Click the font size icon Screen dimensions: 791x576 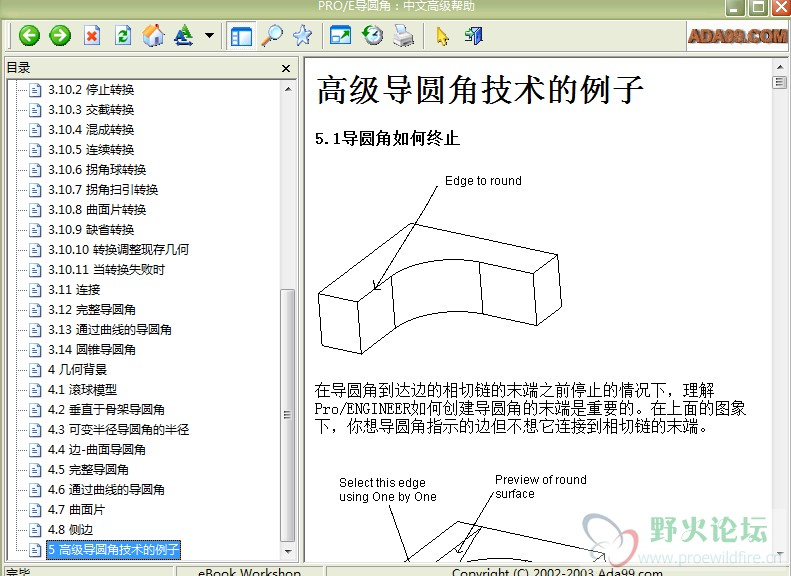pos(184,35)
